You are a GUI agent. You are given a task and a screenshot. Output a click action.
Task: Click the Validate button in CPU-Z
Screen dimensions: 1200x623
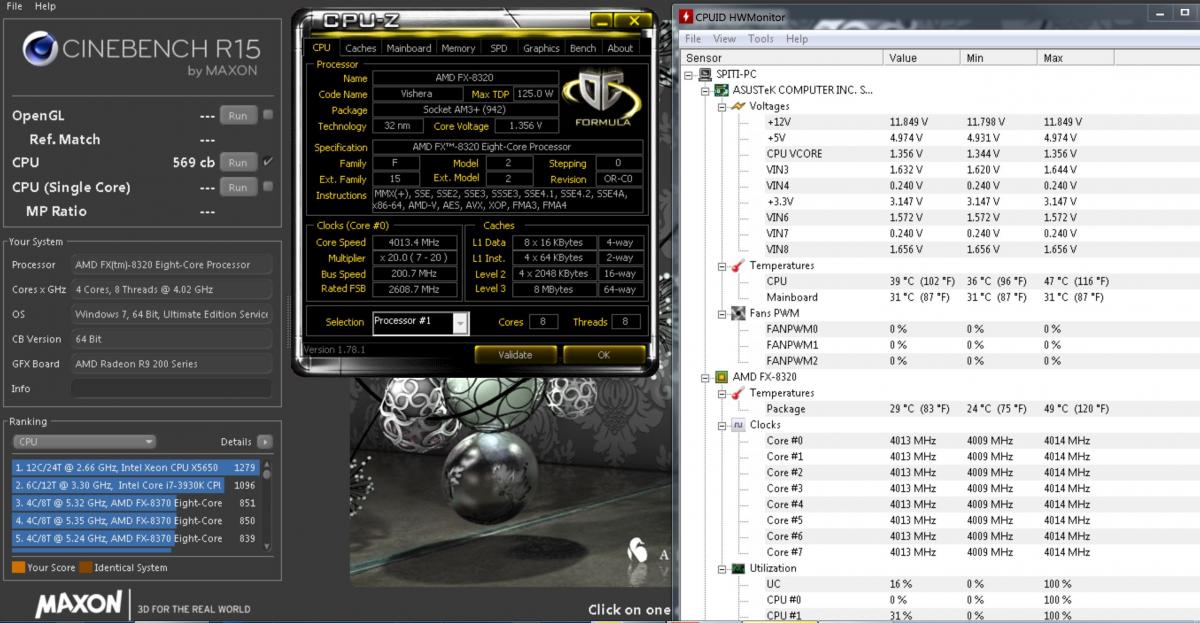515,354
